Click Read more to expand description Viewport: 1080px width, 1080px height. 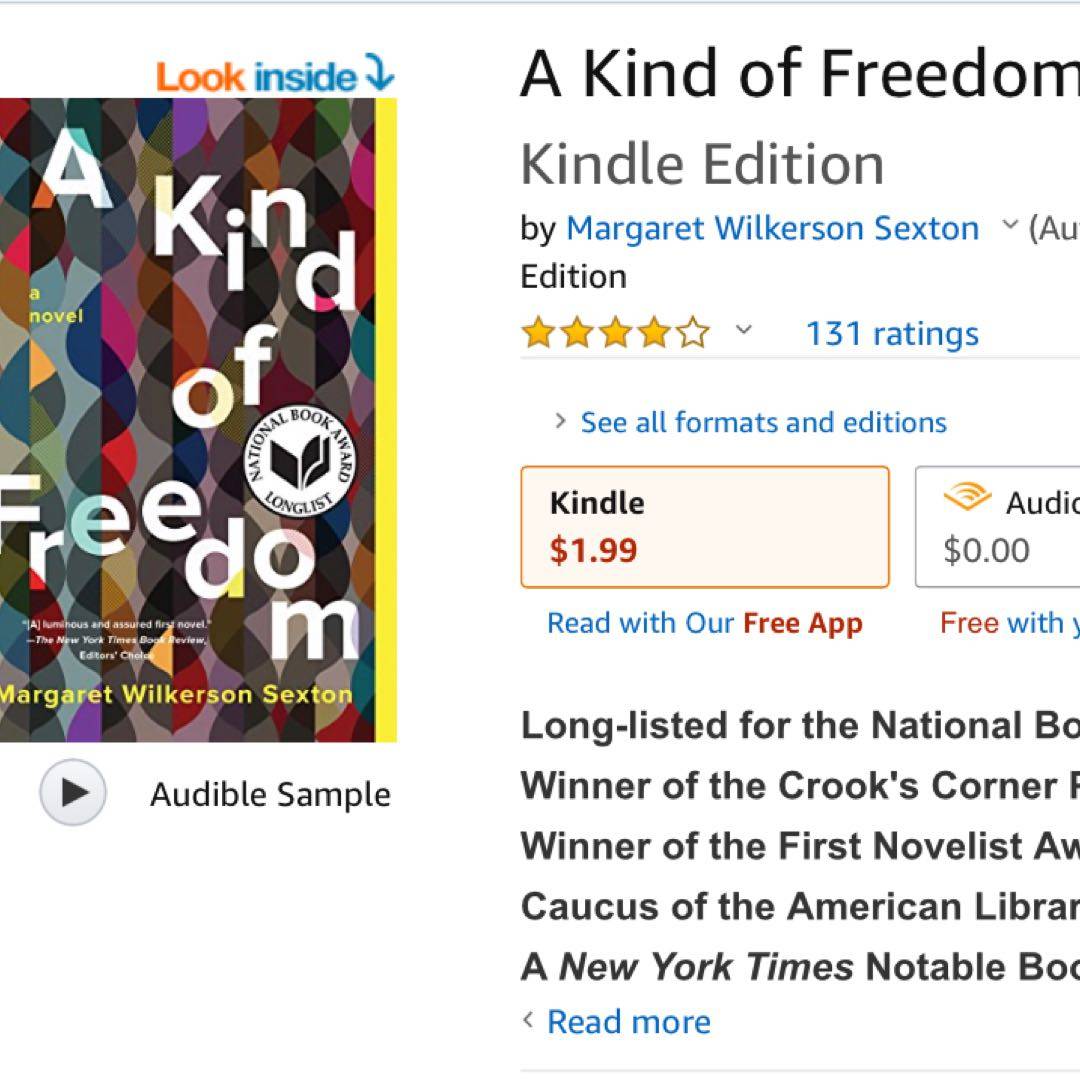(629, 1021)
